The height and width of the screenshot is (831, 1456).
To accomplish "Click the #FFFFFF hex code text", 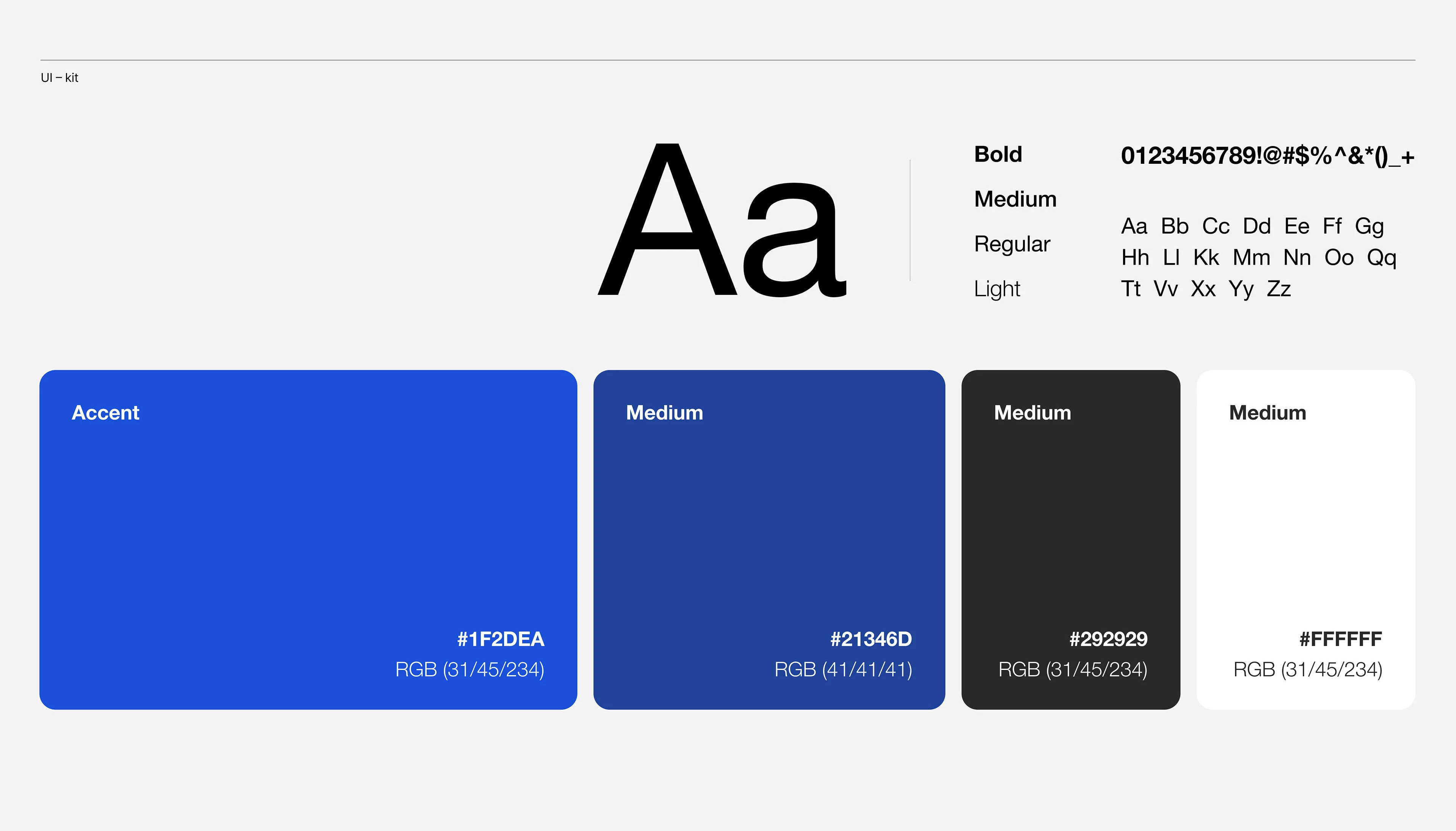I will [x=1340, y=639].
